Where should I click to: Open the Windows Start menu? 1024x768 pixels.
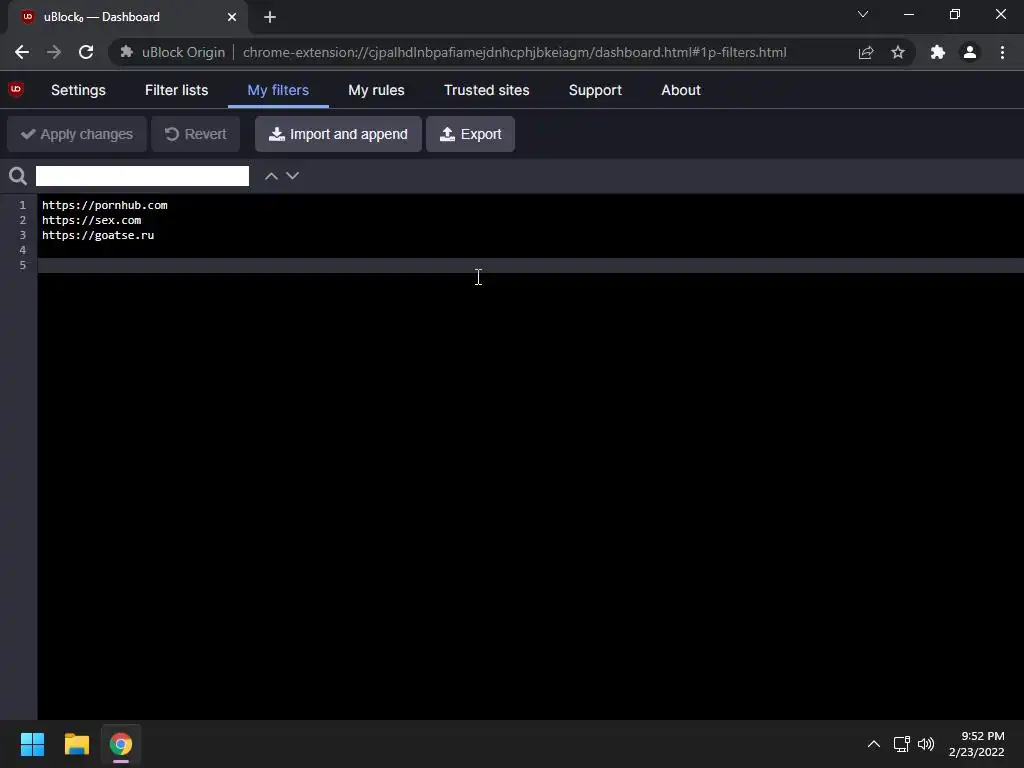[32, 744]
